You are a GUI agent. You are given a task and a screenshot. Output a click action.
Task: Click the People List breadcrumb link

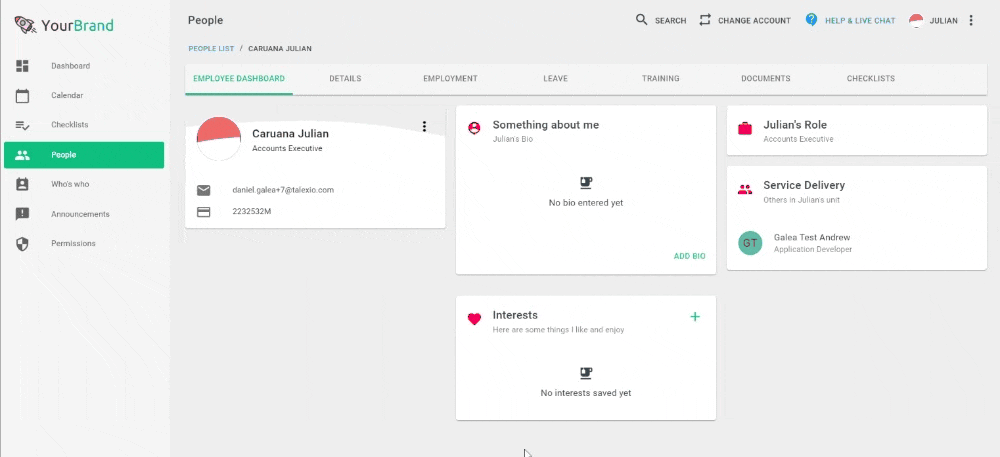tap(211, 48)
